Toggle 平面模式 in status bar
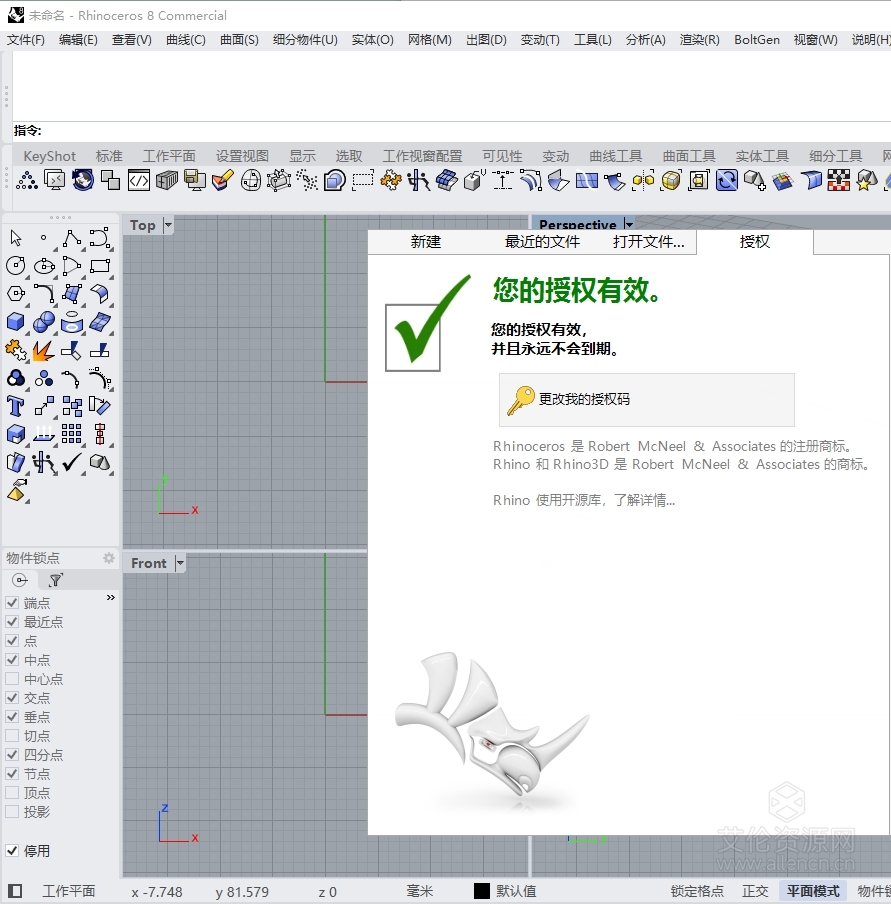Viewport: 891px width, 904px height. point(813,891)
